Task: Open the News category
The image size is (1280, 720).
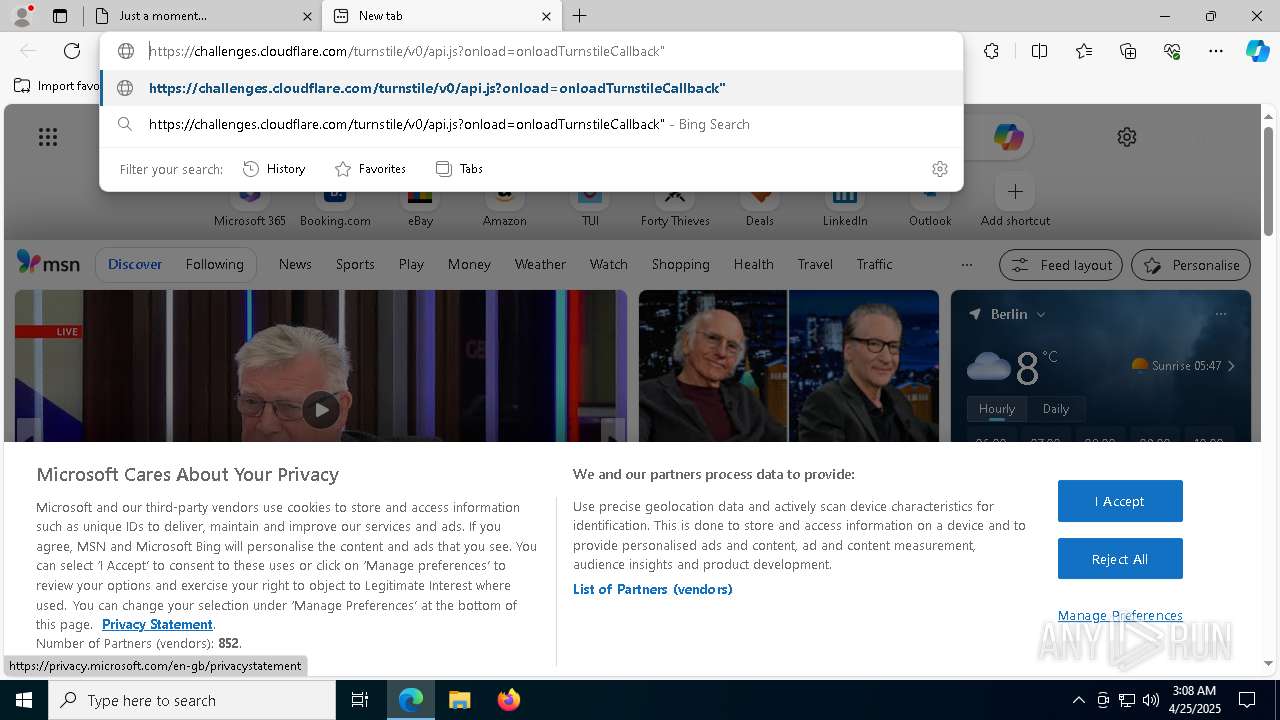Action: 295,264
